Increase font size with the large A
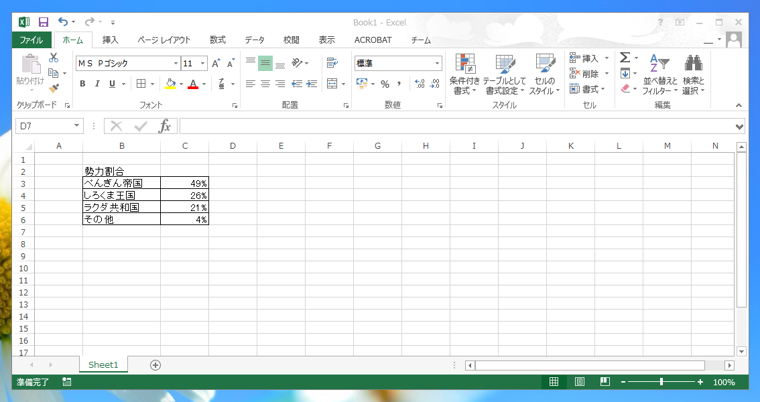The image size is (760, 402). click(x=216, y=64)
